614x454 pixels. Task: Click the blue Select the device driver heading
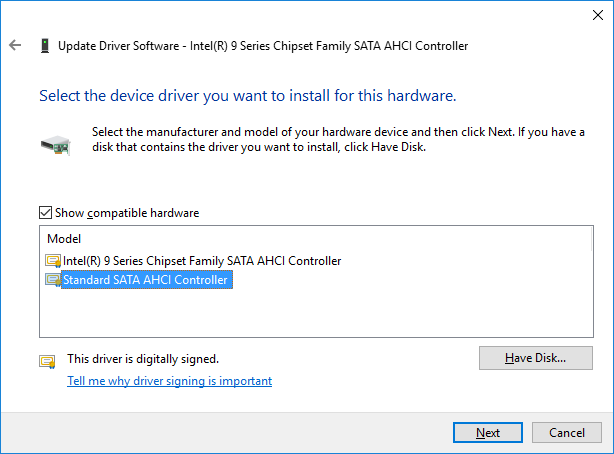point(247,96)
